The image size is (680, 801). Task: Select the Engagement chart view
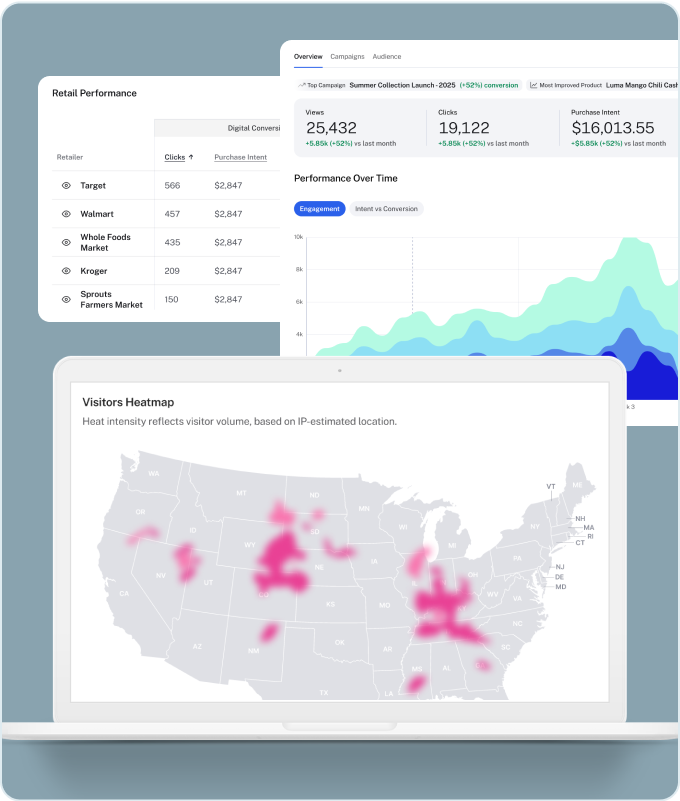click(320, 209)
